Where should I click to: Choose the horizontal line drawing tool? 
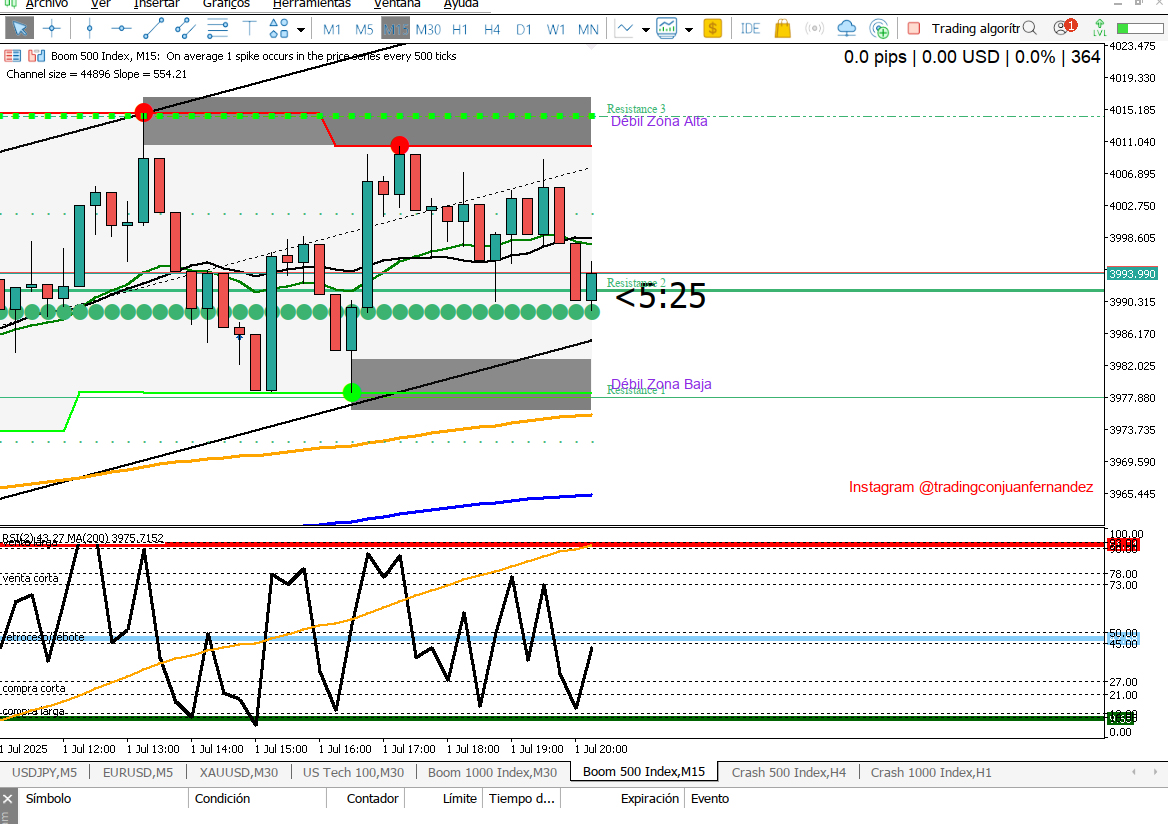point(121,29)
